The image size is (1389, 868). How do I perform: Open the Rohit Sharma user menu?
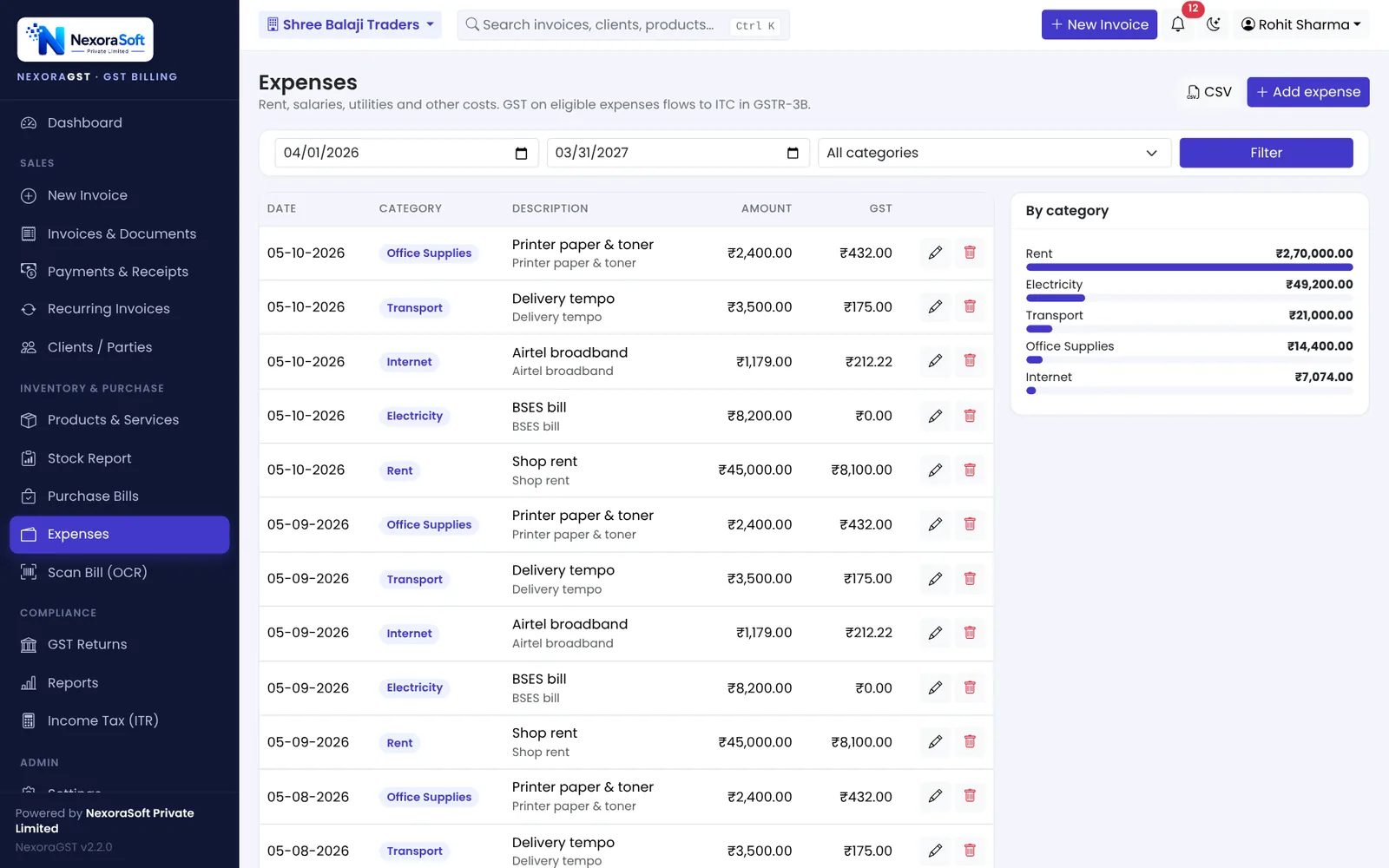[x=1301, y=24]
